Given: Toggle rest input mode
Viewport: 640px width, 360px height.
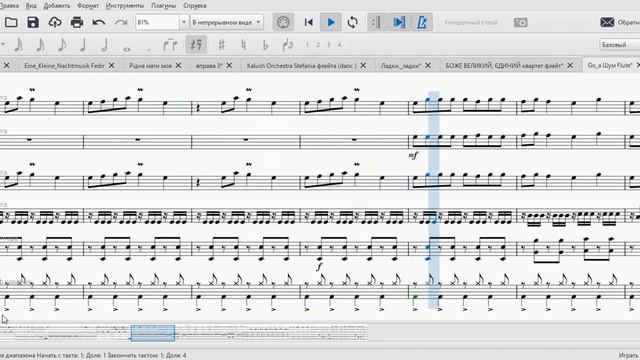Looking at the screenshot, I should pyautogui.click(x=196, y=45).
